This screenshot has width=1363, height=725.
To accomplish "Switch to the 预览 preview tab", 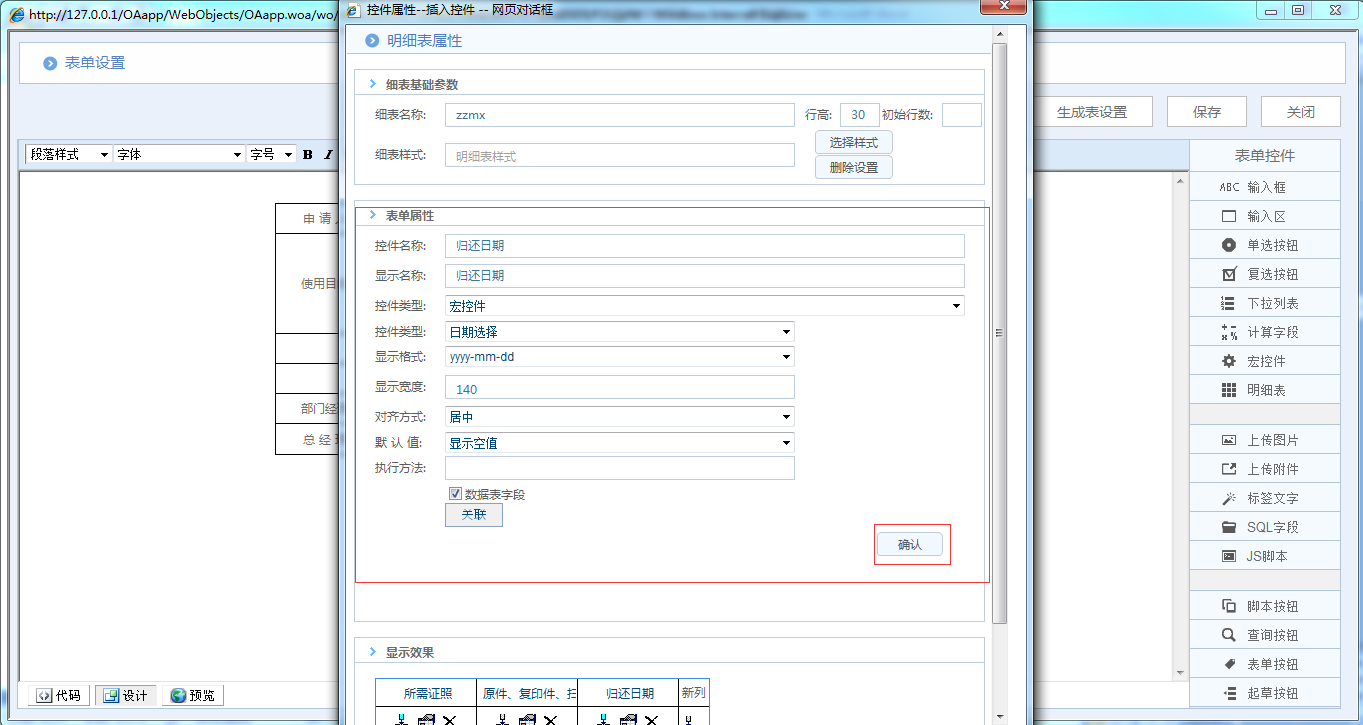I will click(x=192, y=694).
